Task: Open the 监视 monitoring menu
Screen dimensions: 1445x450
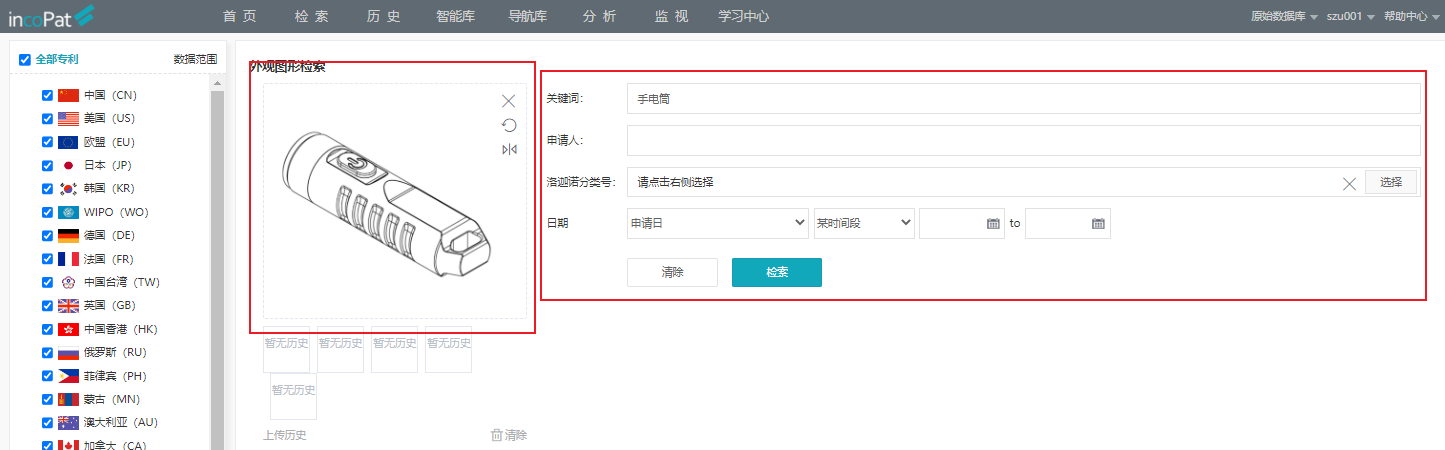Action: point(671,16)
